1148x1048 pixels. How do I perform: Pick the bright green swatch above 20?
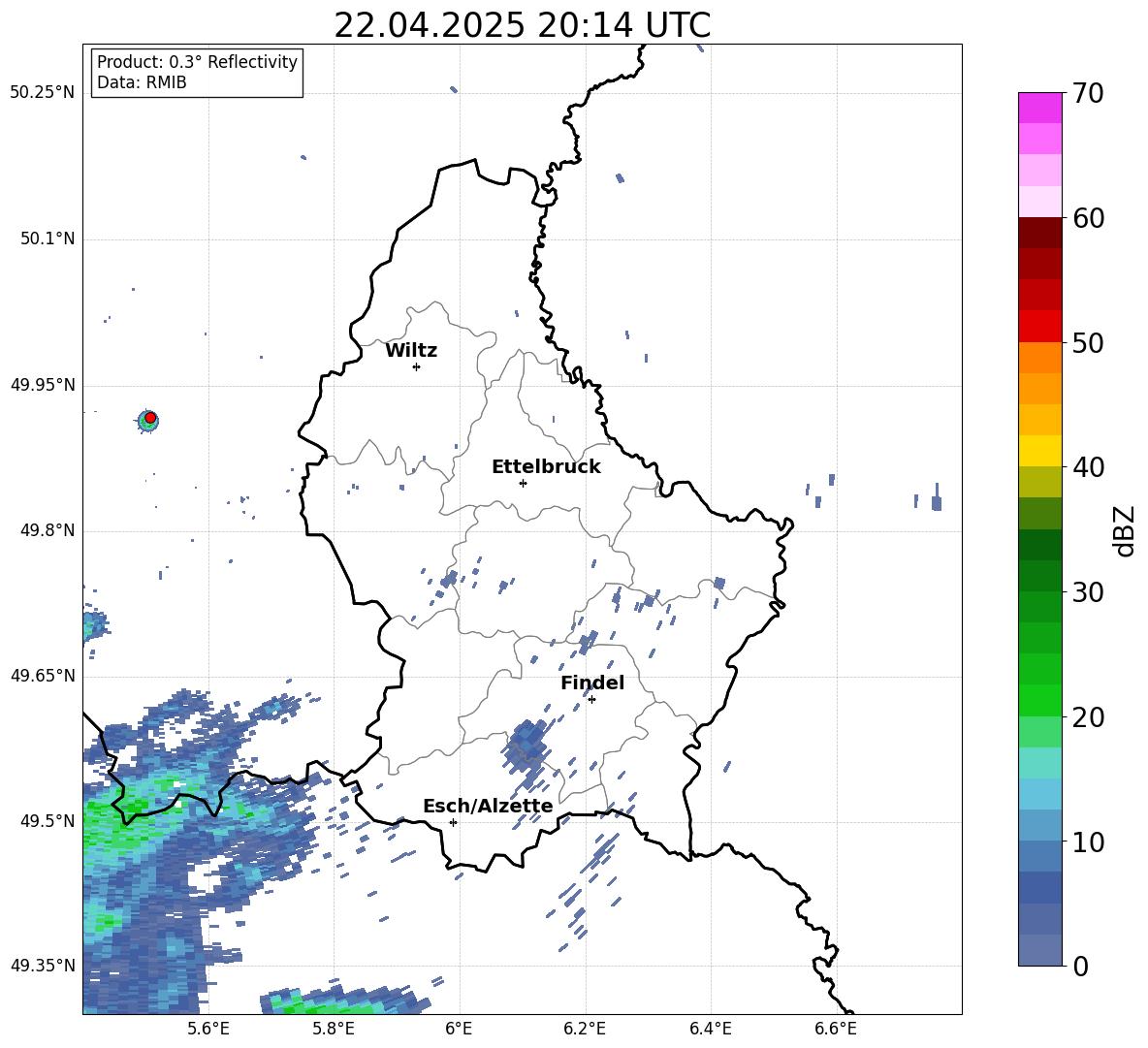pos(1039,700)
